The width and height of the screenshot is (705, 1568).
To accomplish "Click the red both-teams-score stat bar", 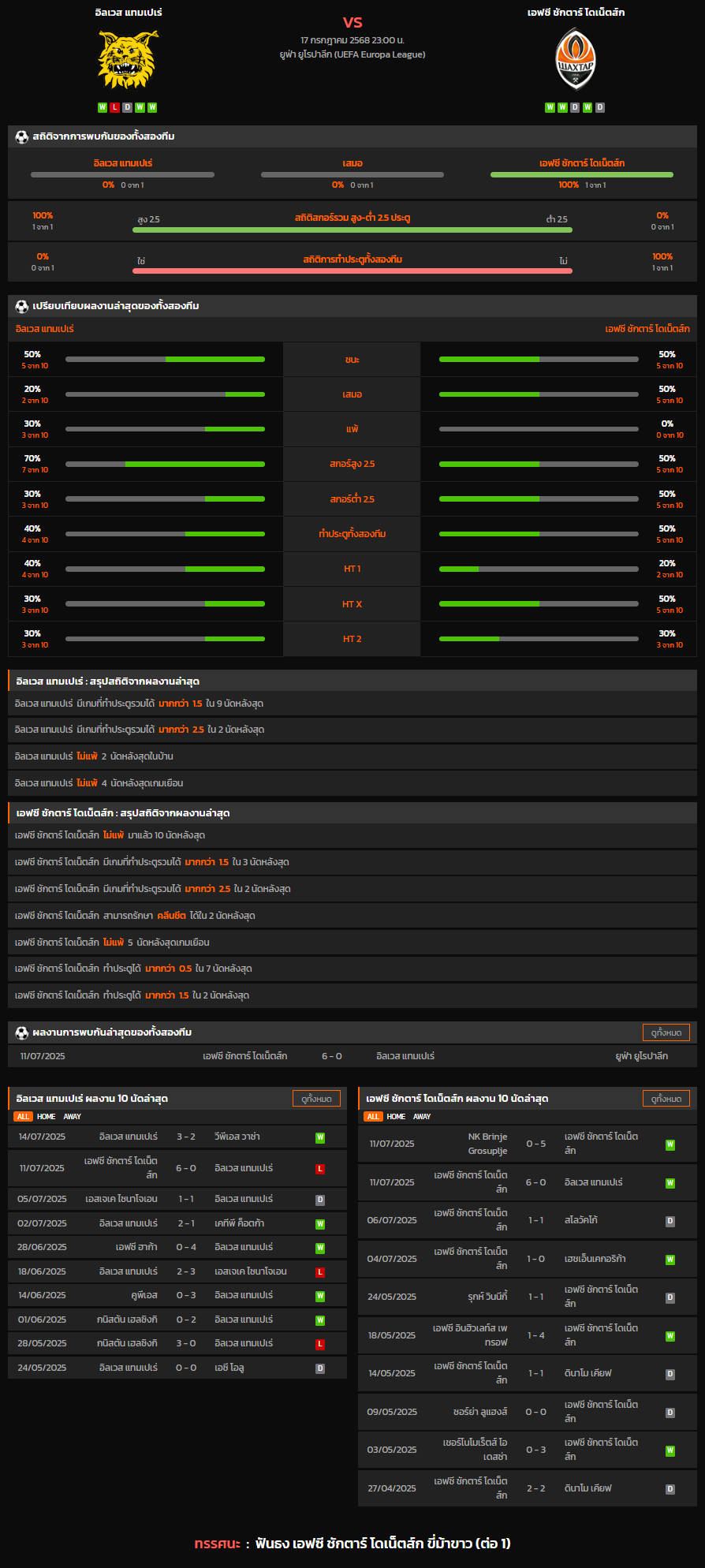I will coord(352,271).
